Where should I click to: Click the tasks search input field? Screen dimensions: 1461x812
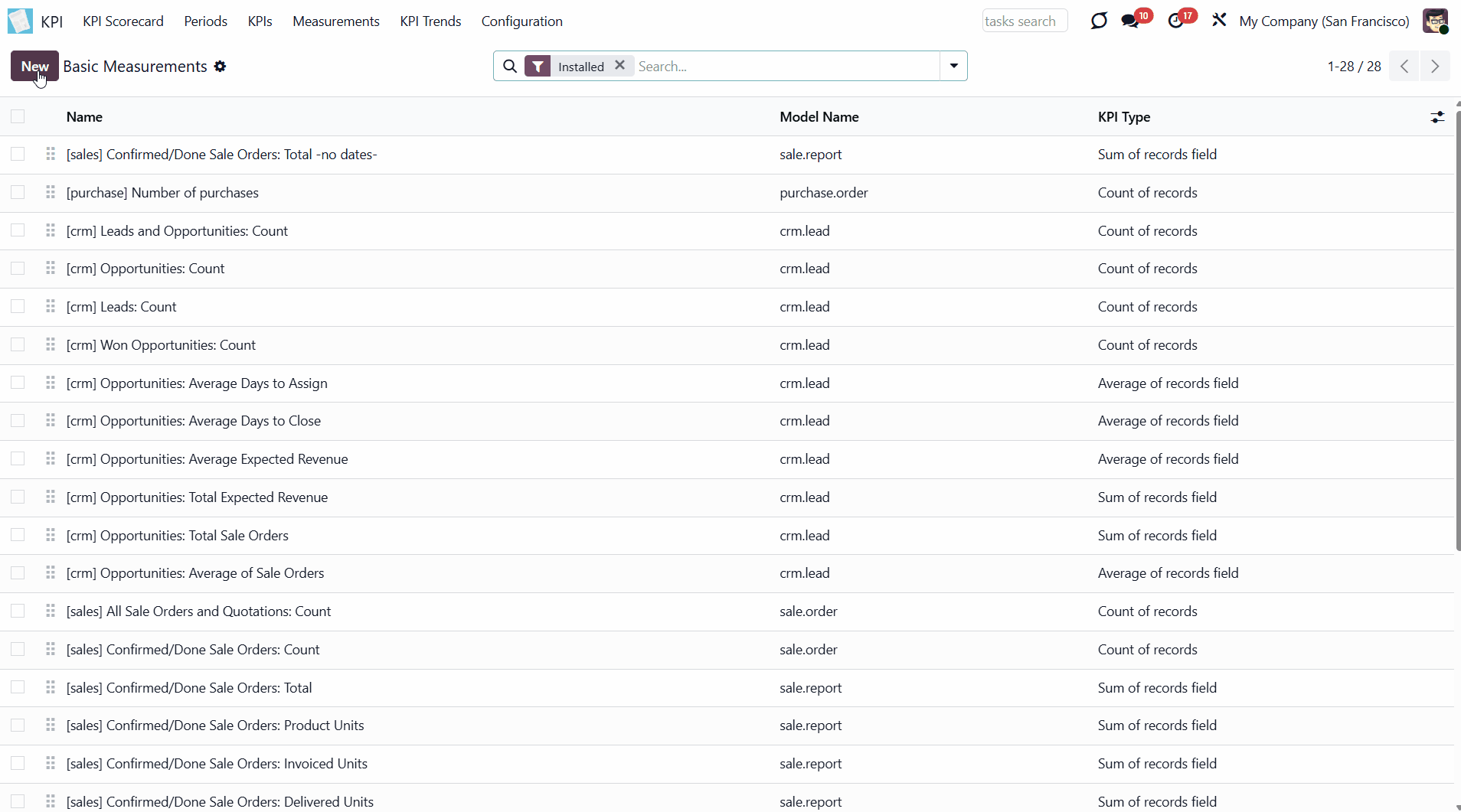coord(1024,21)
